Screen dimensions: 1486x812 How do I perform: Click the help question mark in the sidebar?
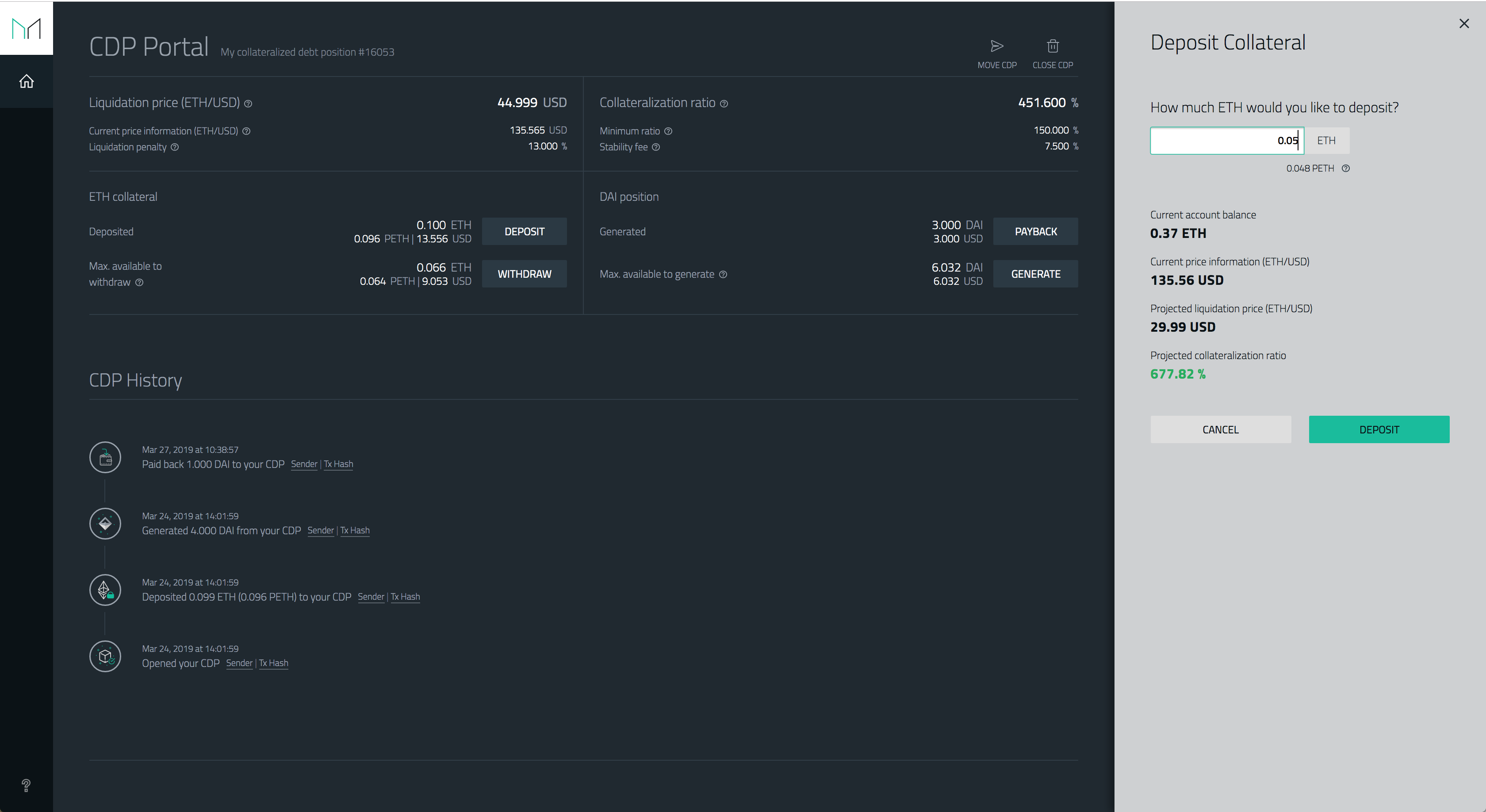pos(26,785)
